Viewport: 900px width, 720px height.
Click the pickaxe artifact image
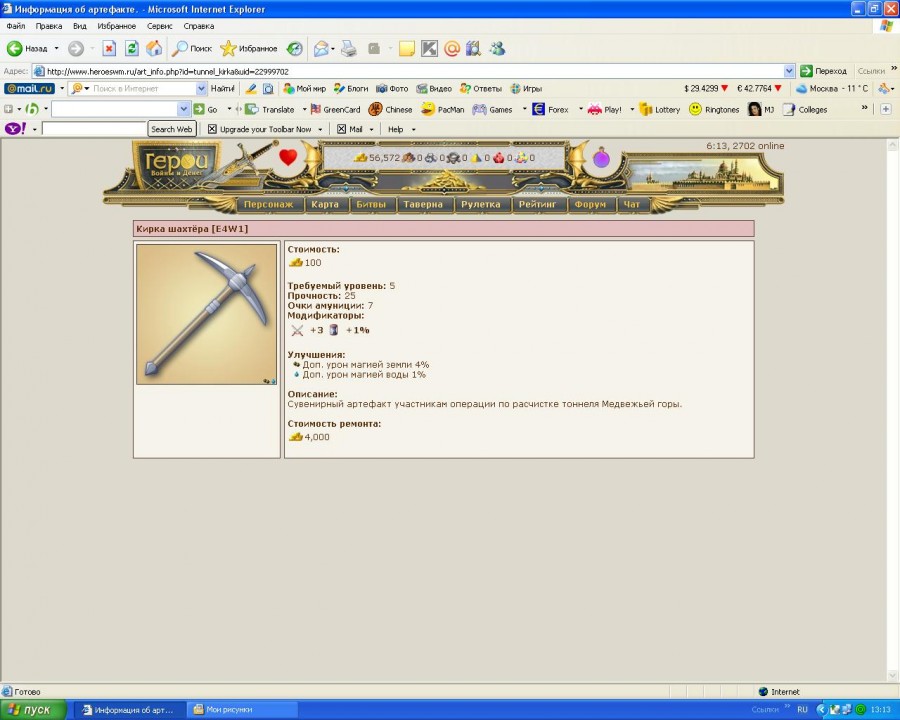[207, 314]
